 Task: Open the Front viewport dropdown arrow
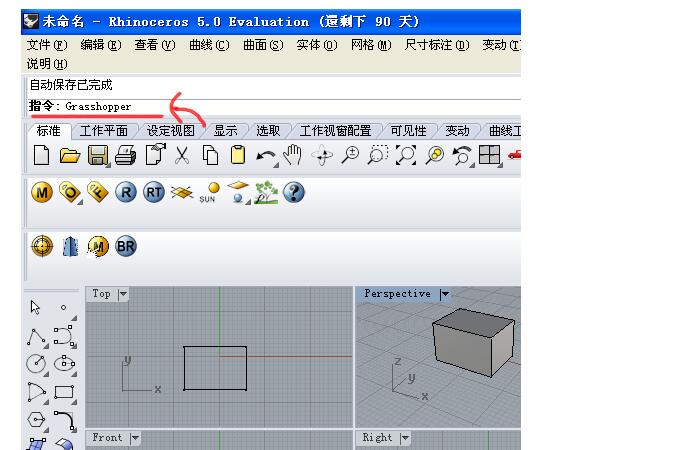135,438
